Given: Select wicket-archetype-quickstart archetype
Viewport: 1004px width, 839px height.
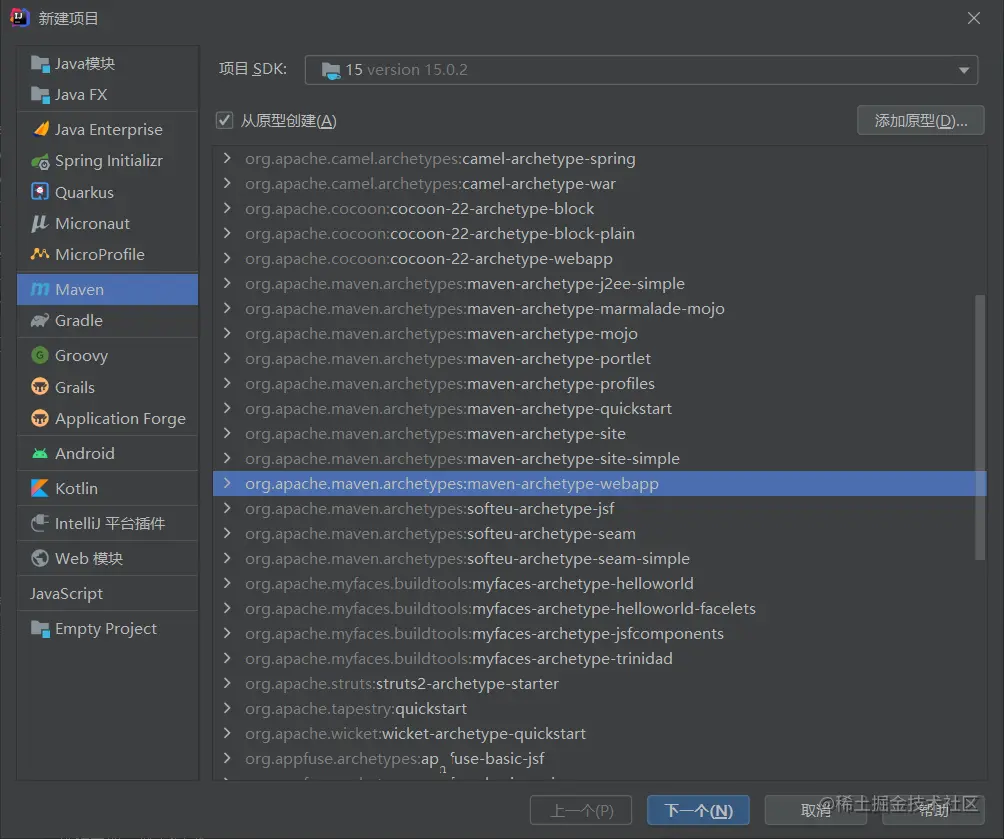Looking at the screenshot, I should pos(599,733).
